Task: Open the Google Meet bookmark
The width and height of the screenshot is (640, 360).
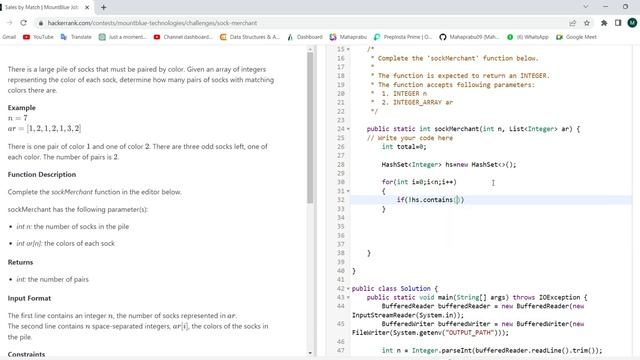Action: tap(576, 37)
